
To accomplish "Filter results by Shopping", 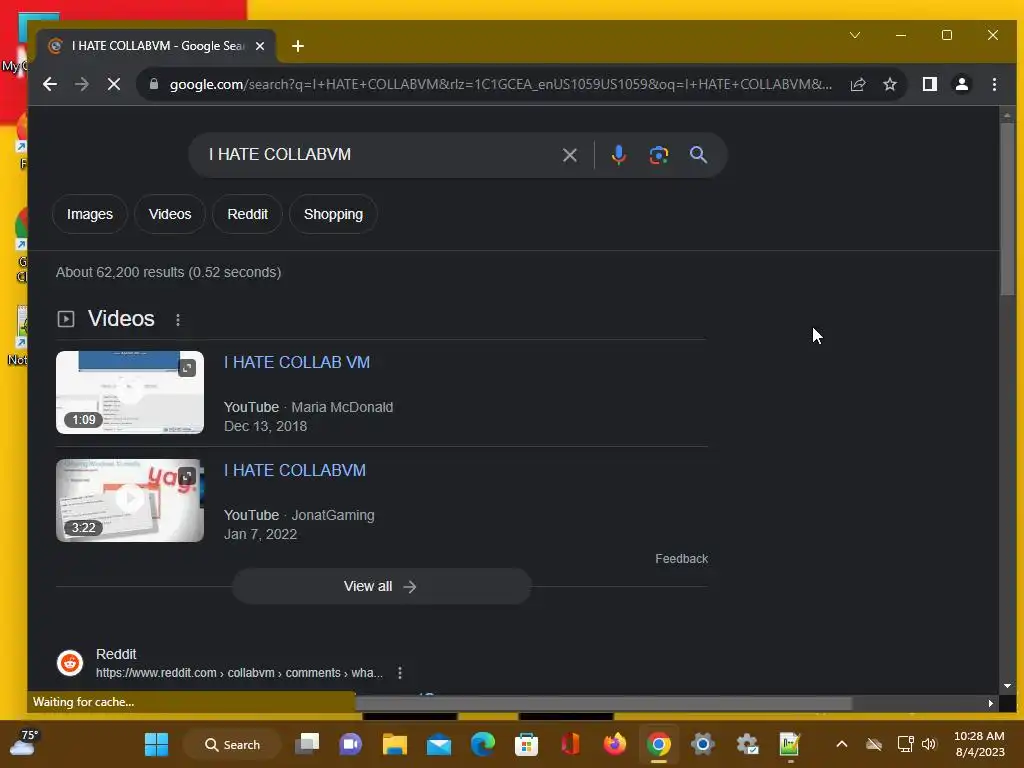I will pyautogui.click(x=333, y=214).
